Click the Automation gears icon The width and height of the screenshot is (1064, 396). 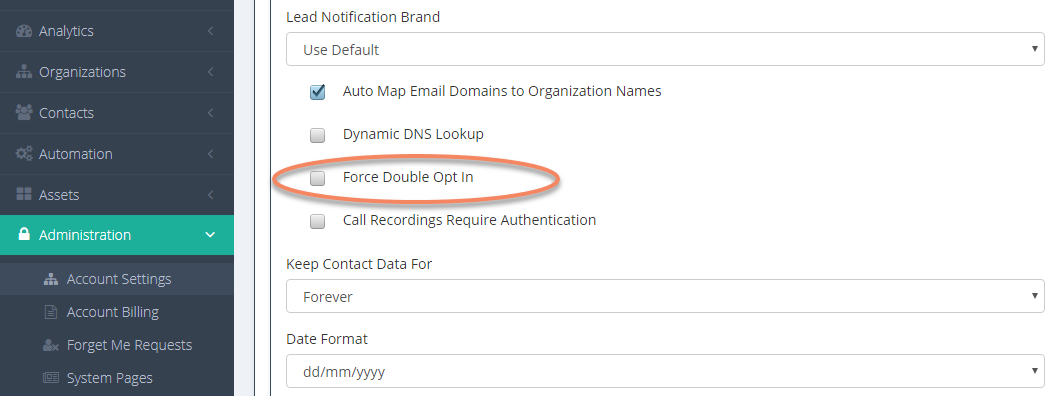(24, 154)
